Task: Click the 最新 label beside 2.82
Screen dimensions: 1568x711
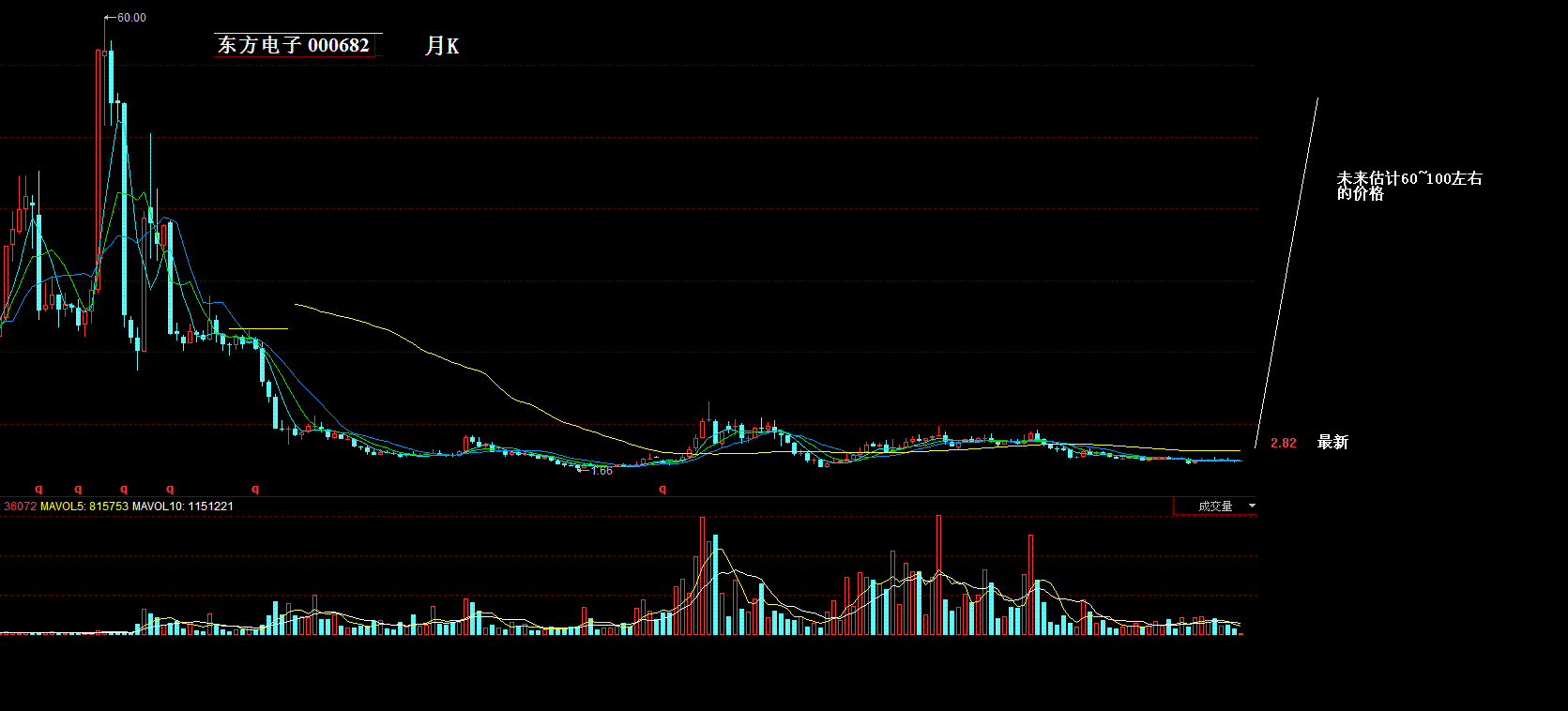Action: pos(1332,442)
